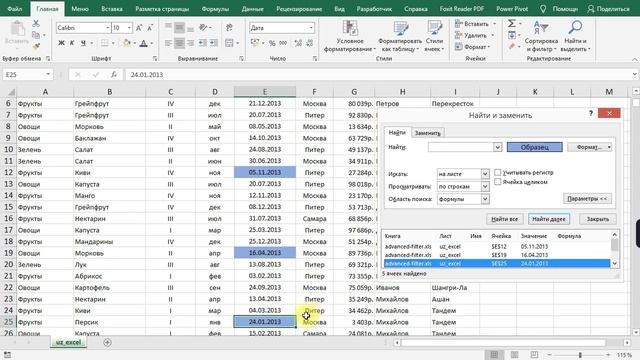Open Сортировка и фильтр menu
This screenshot has height=360, width=640.
pyautogui.click(x=541, y=36)
